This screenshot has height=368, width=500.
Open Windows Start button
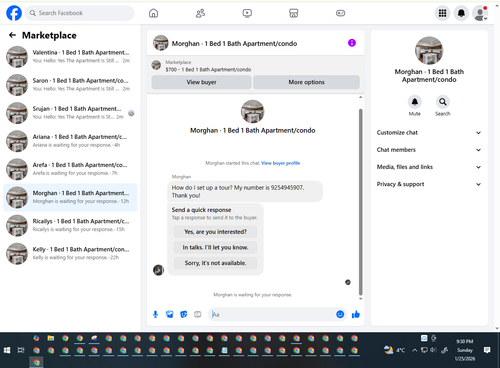pyautogui.click(x=7, y=350)
